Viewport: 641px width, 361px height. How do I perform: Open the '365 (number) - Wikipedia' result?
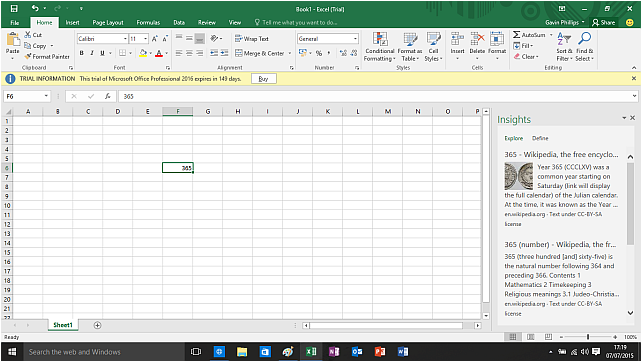click(x=560, y=244)
